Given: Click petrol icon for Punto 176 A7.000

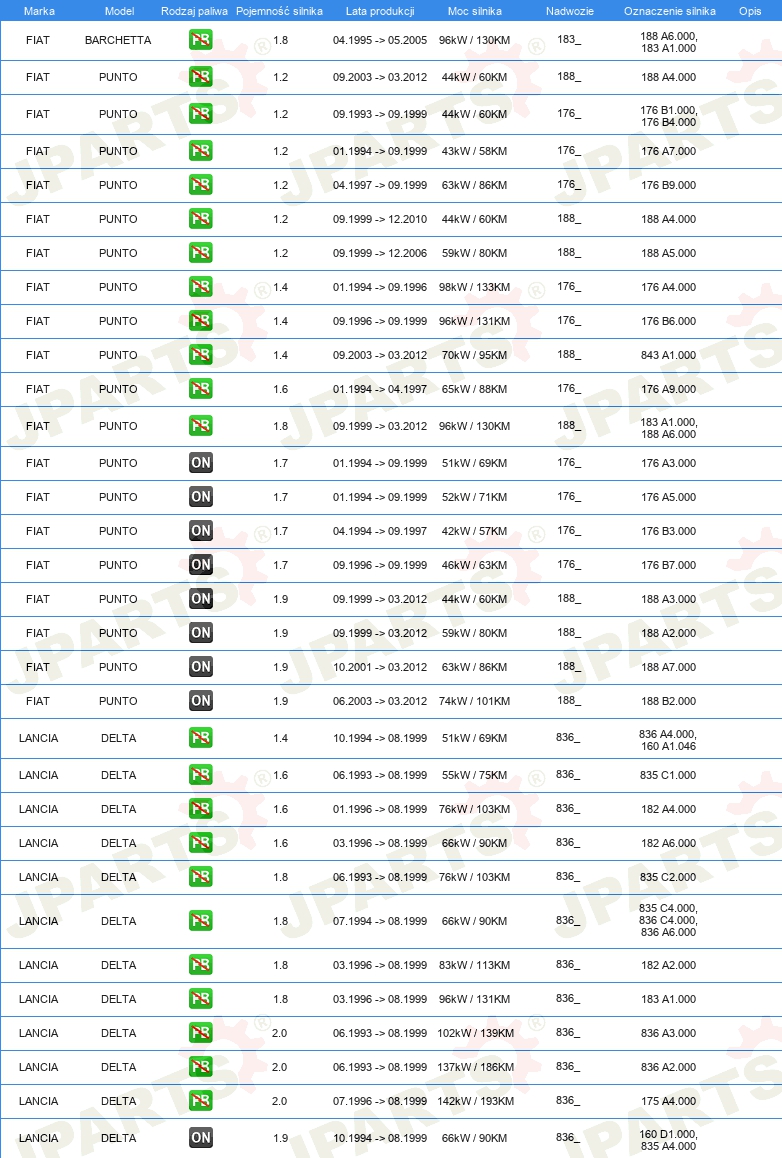Looking at the screenshot, I should click(x=200, y=151).
